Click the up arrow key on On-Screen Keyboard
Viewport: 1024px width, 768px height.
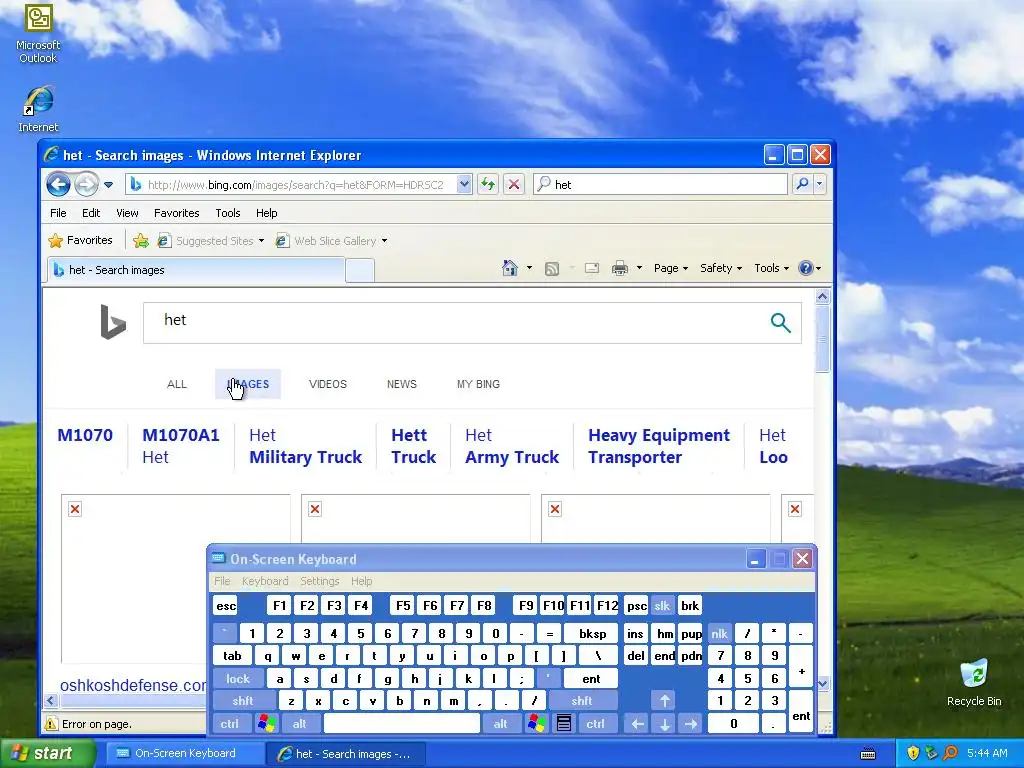point(664,701)
